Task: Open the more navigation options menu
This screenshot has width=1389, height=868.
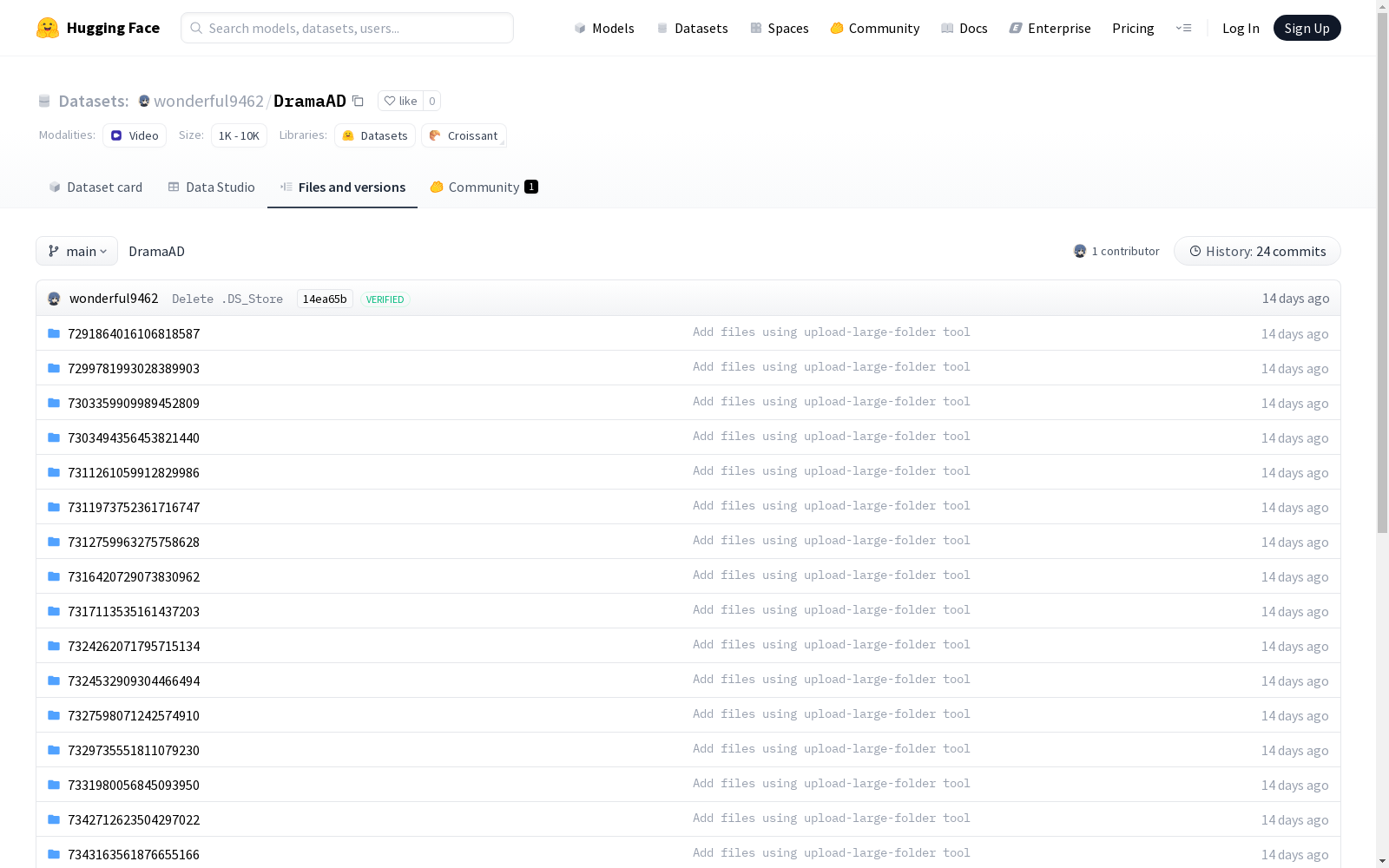Action: (x=1183, y=28)
